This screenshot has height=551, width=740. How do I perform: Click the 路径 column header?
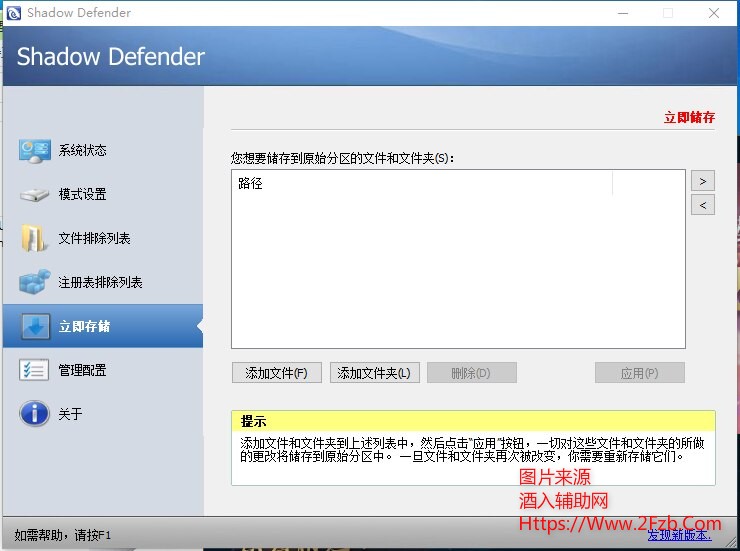coord(422,183)
